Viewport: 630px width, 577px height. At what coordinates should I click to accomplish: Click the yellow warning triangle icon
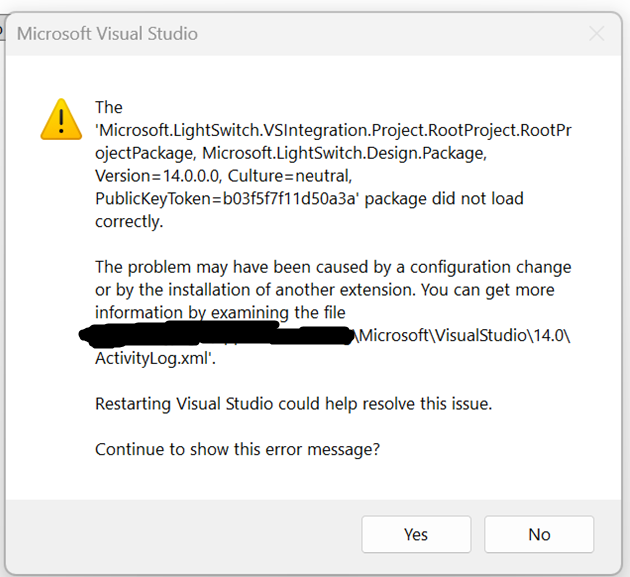(x=60, y=119)
